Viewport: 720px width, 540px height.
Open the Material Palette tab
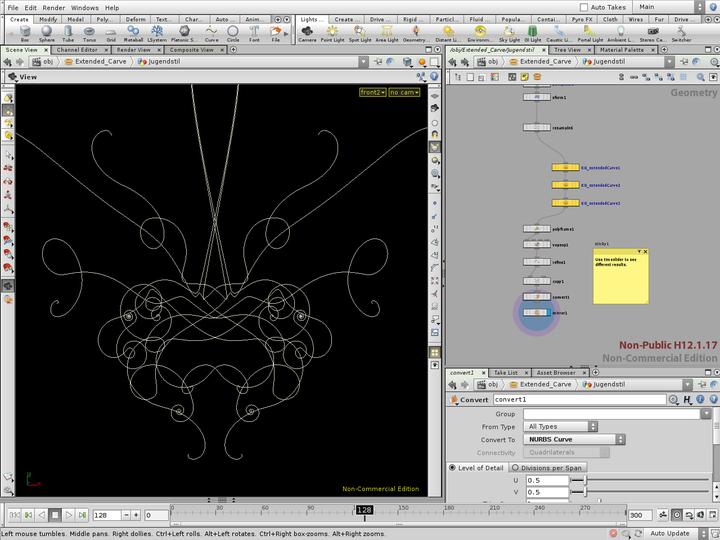[622, 50]
